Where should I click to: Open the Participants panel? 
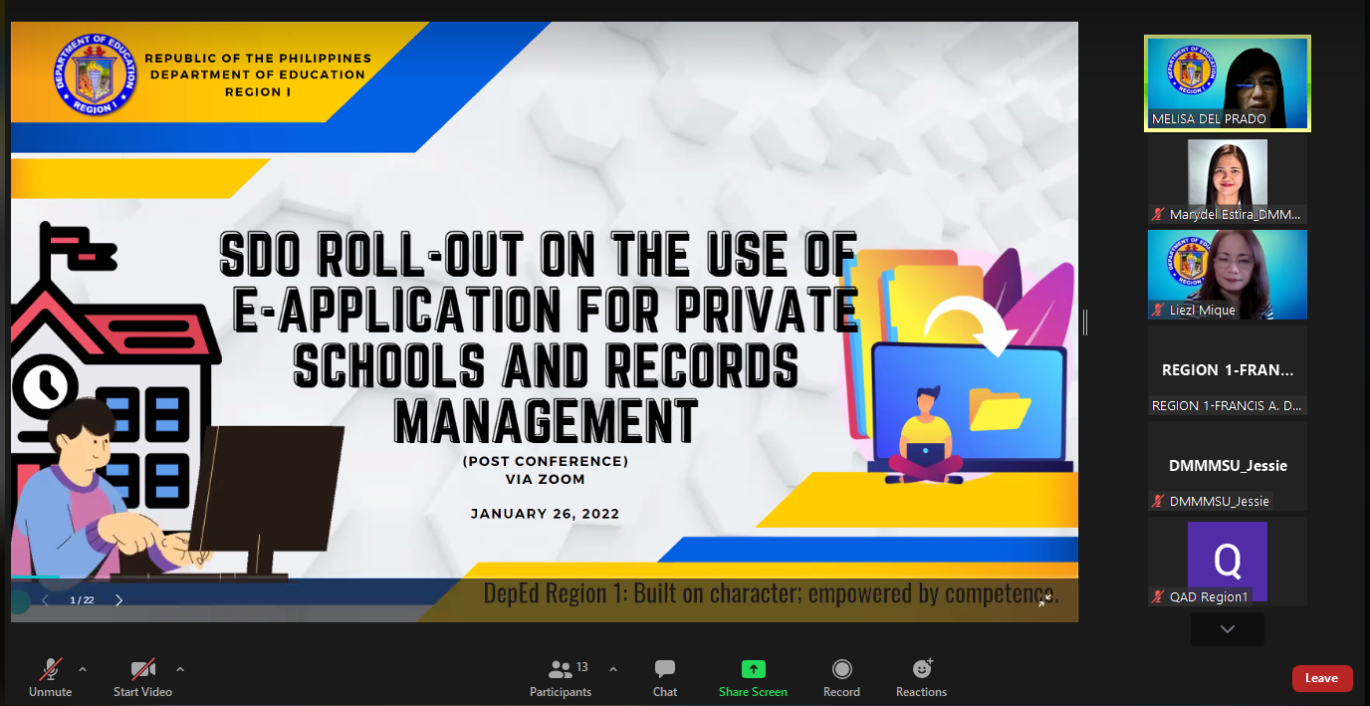click(561, 677)
